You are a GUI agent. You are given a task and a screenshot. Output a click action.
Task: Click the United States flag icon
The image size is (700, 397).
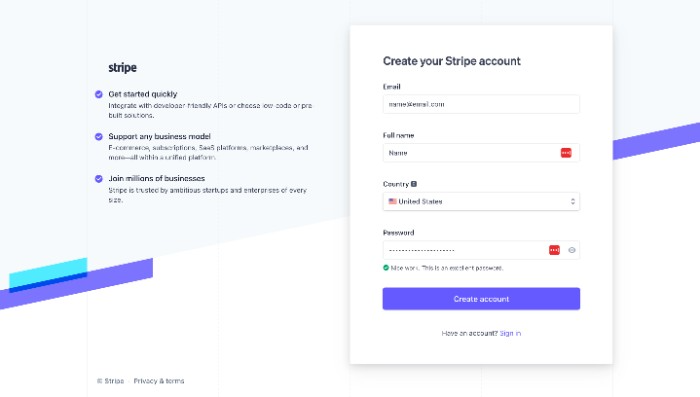[392, 201]
